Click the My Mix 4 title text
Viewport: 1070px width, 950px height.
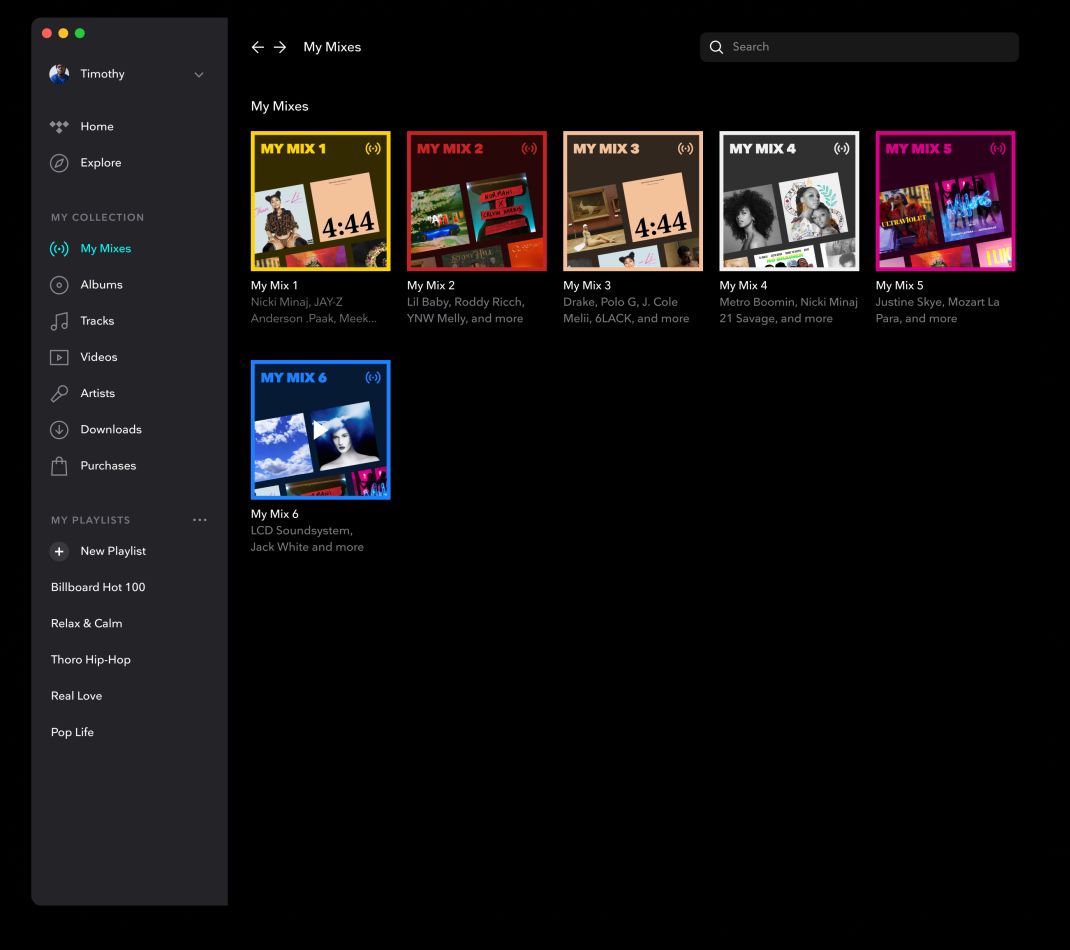point(743,285)
